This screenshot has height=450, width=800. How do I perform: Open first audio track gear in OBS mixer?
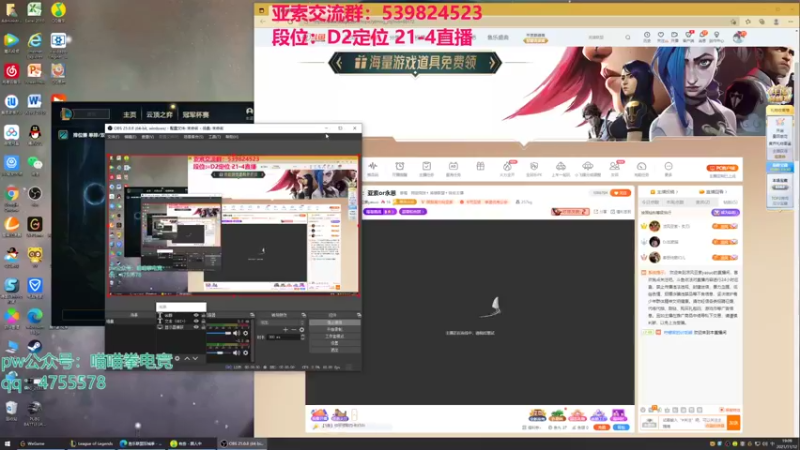(245, 334)
